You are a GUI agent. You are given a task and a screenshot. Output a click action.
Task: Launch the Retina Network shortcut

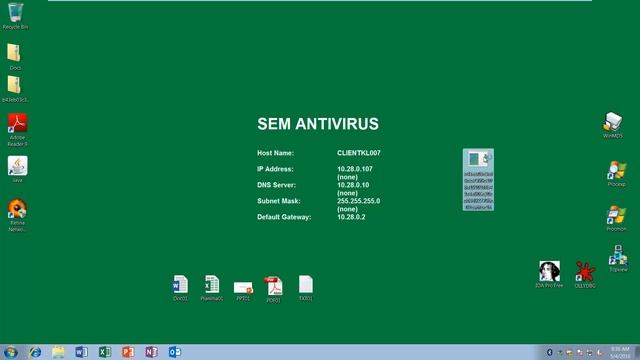(x=17, y=215)
